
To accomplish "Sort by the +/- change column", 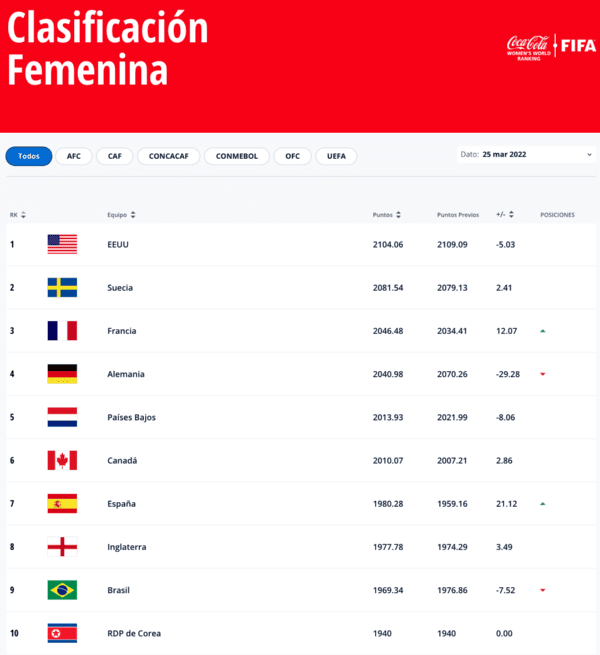I will [505, 215].
